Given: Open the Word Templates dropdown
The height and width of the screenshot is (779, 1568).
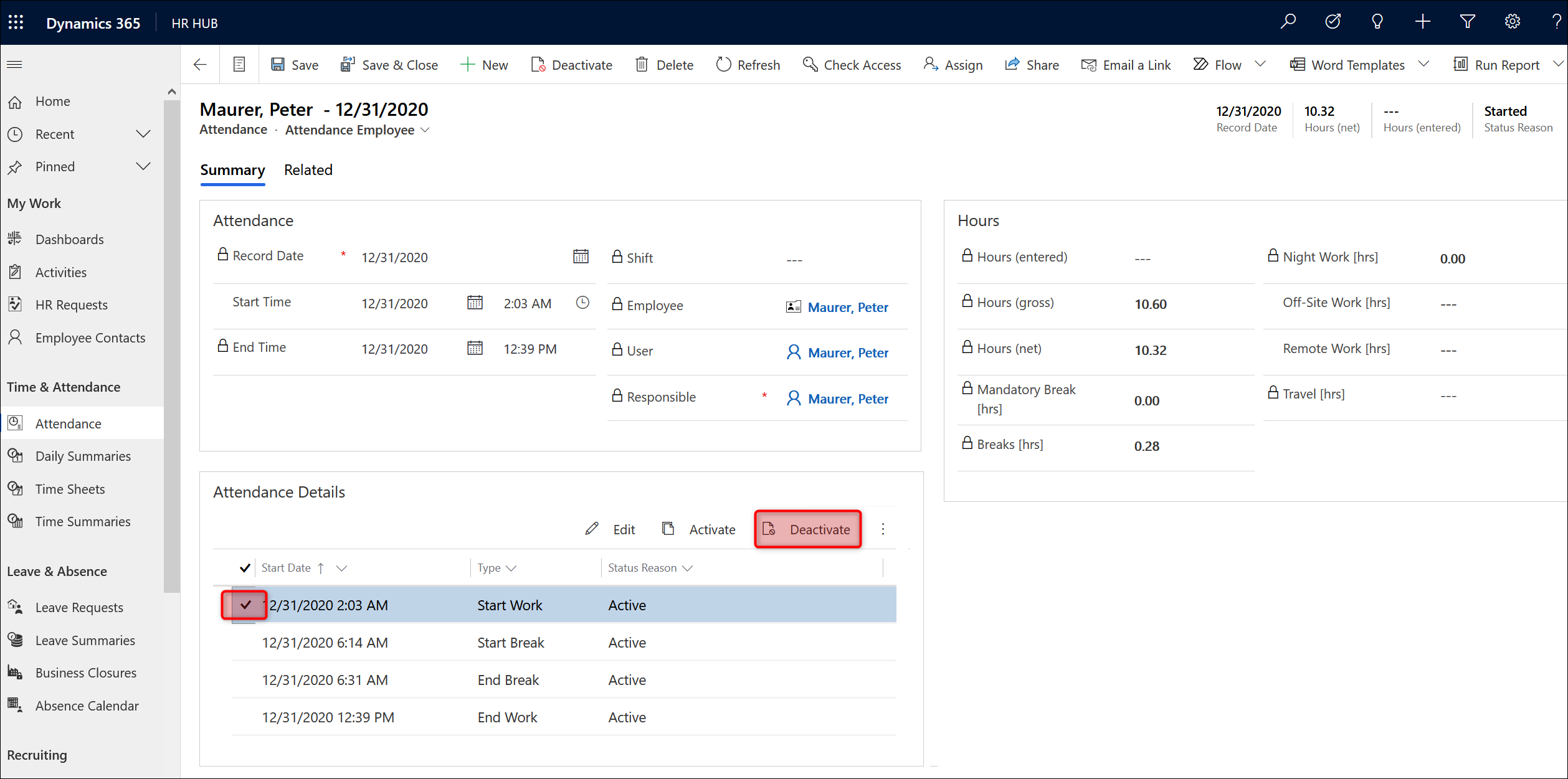Looking at the screenshot, I should (1423, 65).
